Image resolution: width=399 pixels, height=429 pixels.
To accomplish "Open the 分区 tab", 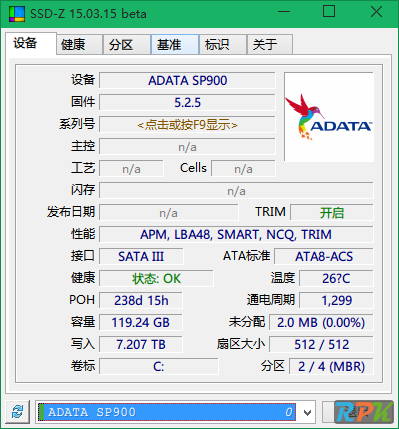I will pyautogui.click(x=127, y=44).
